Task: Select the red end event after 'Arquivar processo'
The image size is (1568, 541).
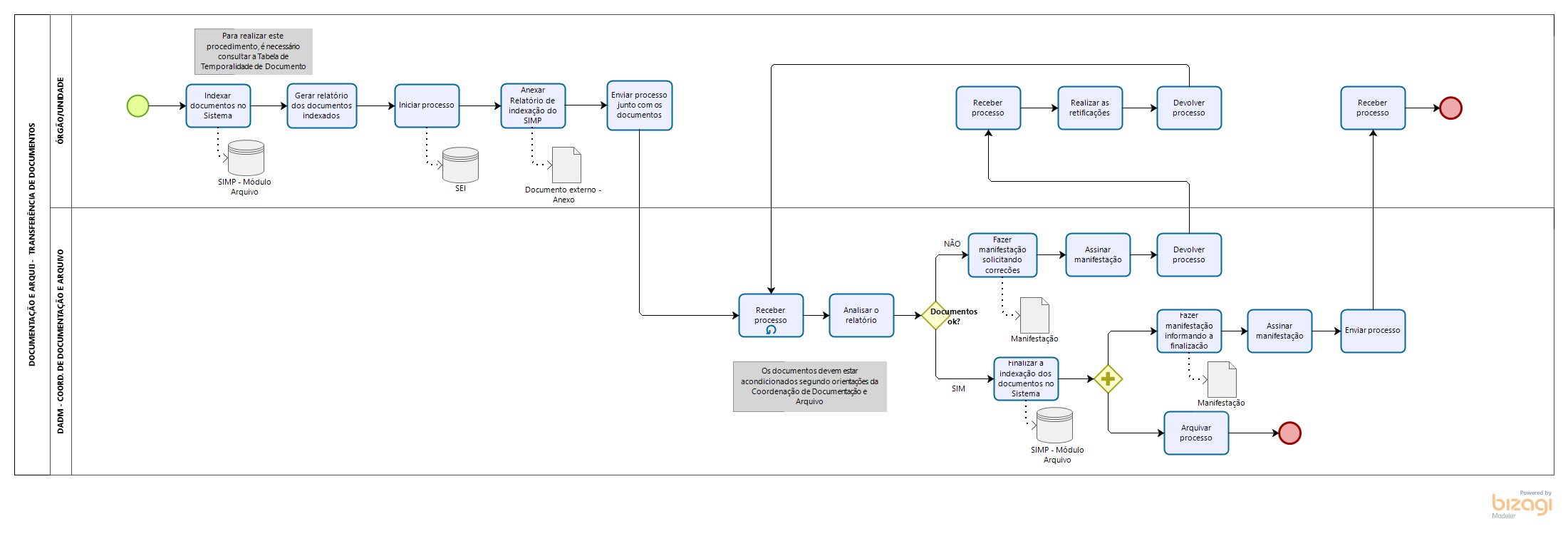Action: pyautogui.click(x=1289, y=433)
